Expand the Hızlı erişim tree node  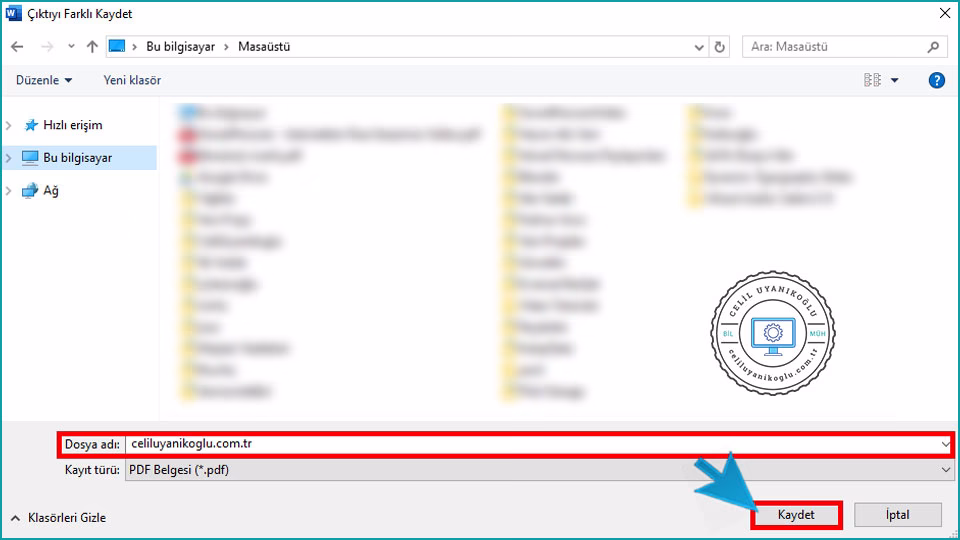pyautogui.click(x=9, y=125)
